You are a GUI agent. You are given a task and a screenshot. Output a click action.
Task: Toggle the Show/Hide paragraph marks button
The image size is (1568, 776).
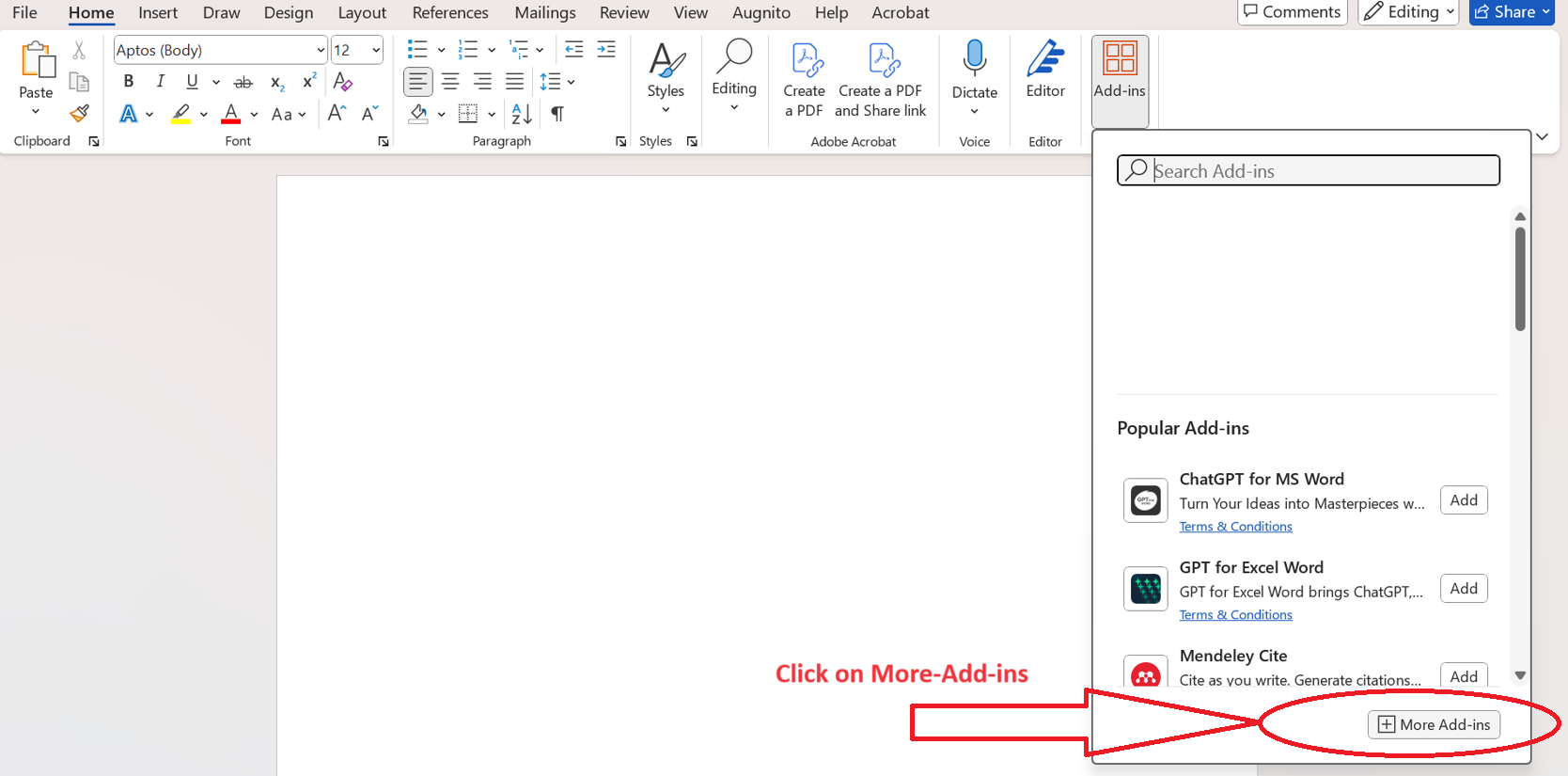557,114
